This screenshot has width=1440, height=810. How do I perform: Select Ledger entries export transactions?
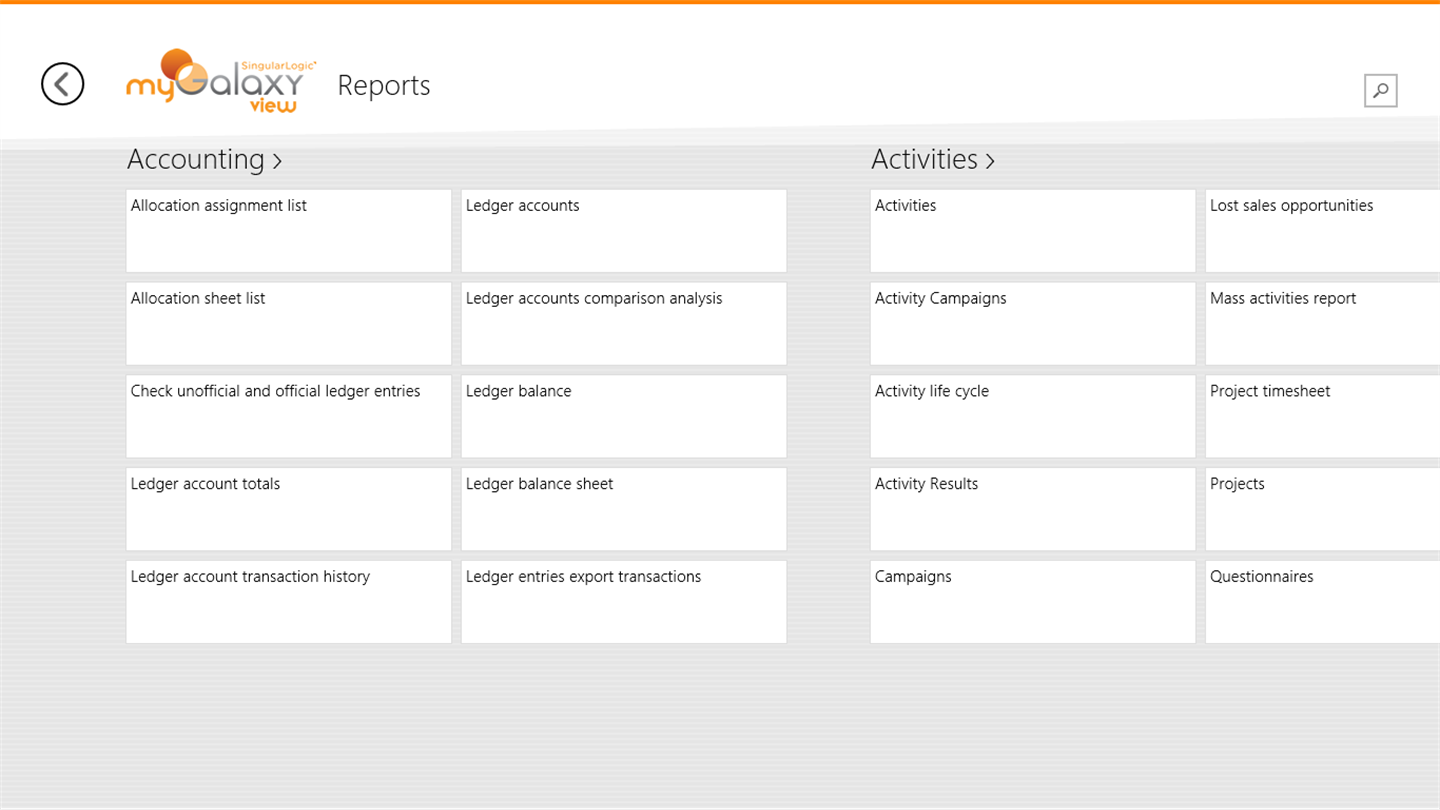tap(623, 601)
